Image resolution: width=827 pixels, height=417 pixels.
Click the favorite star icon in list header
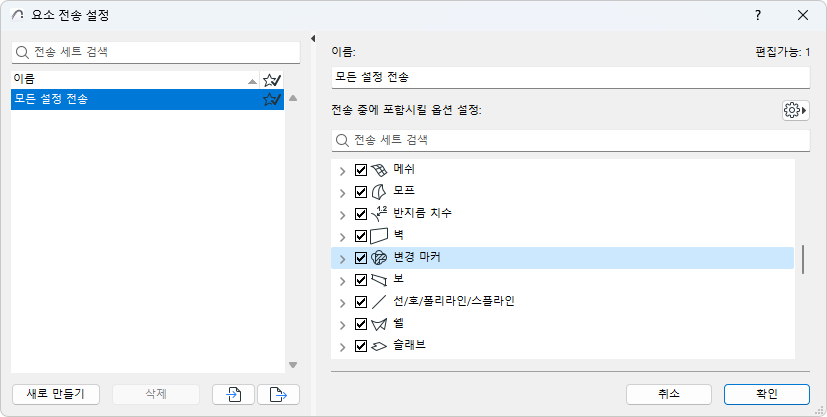pyautogui.click(x=271, y=79)
